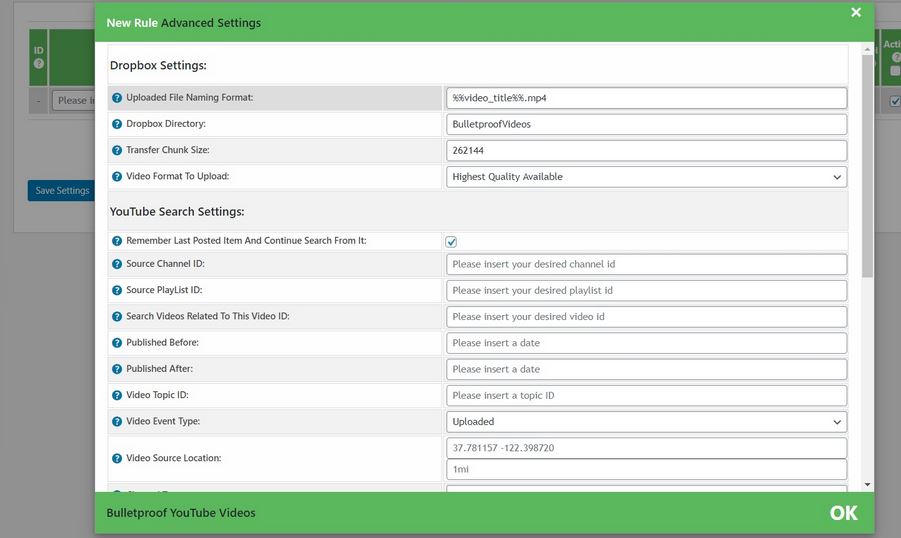The width and height of the screenshot is (901, 538).
Task: Edit the Uploaded File Naming Format field
Action: tap(646, 98)
